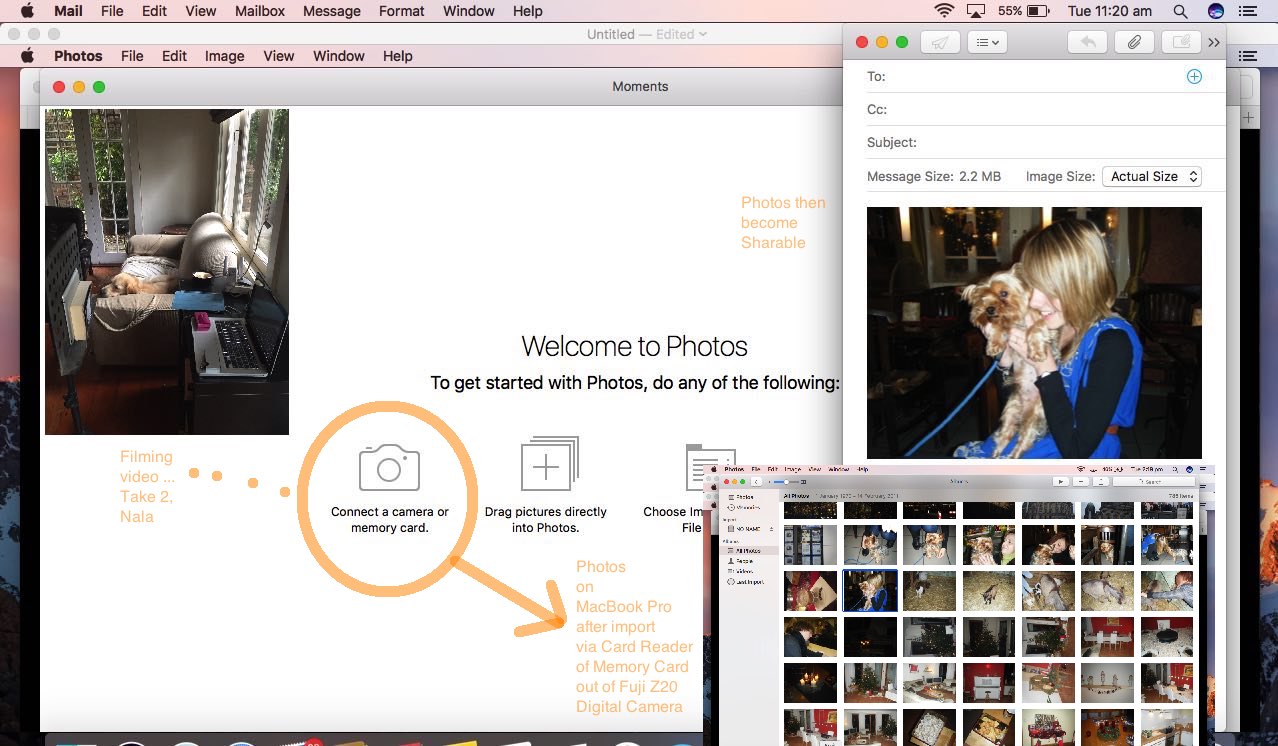This screenshot has height=746, width=1278.
Task: Open the Format menu
Action: pos(402,11)
